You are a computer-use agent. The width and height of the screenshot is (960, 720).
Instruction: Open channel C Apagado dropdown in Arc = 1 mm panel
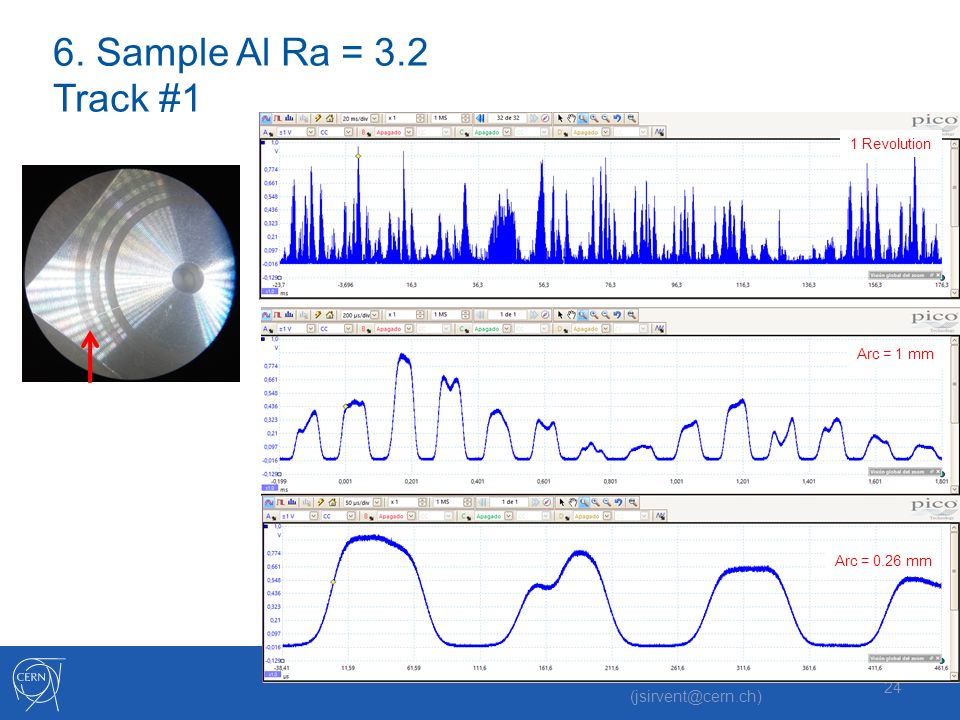(x=507, y=329)
